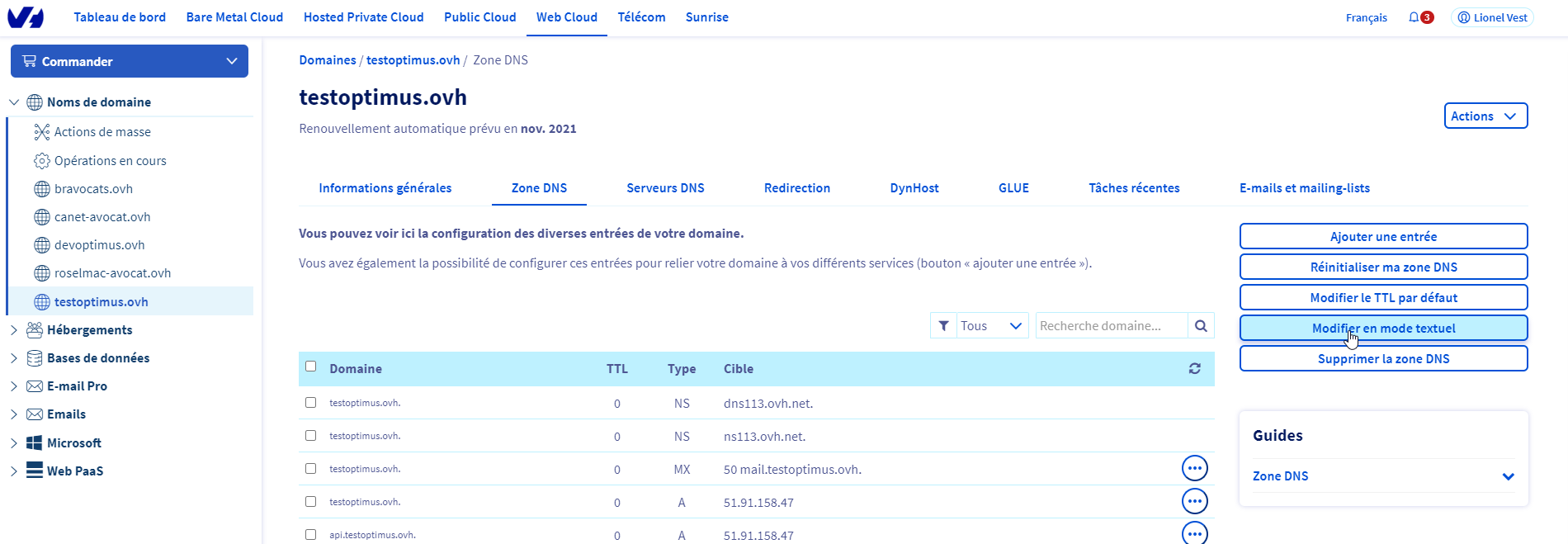Collapse the Noms de domaine tree section
The height and width of the screenshot is (544, 1568).
pyautogui.click(x=14, y=102)
